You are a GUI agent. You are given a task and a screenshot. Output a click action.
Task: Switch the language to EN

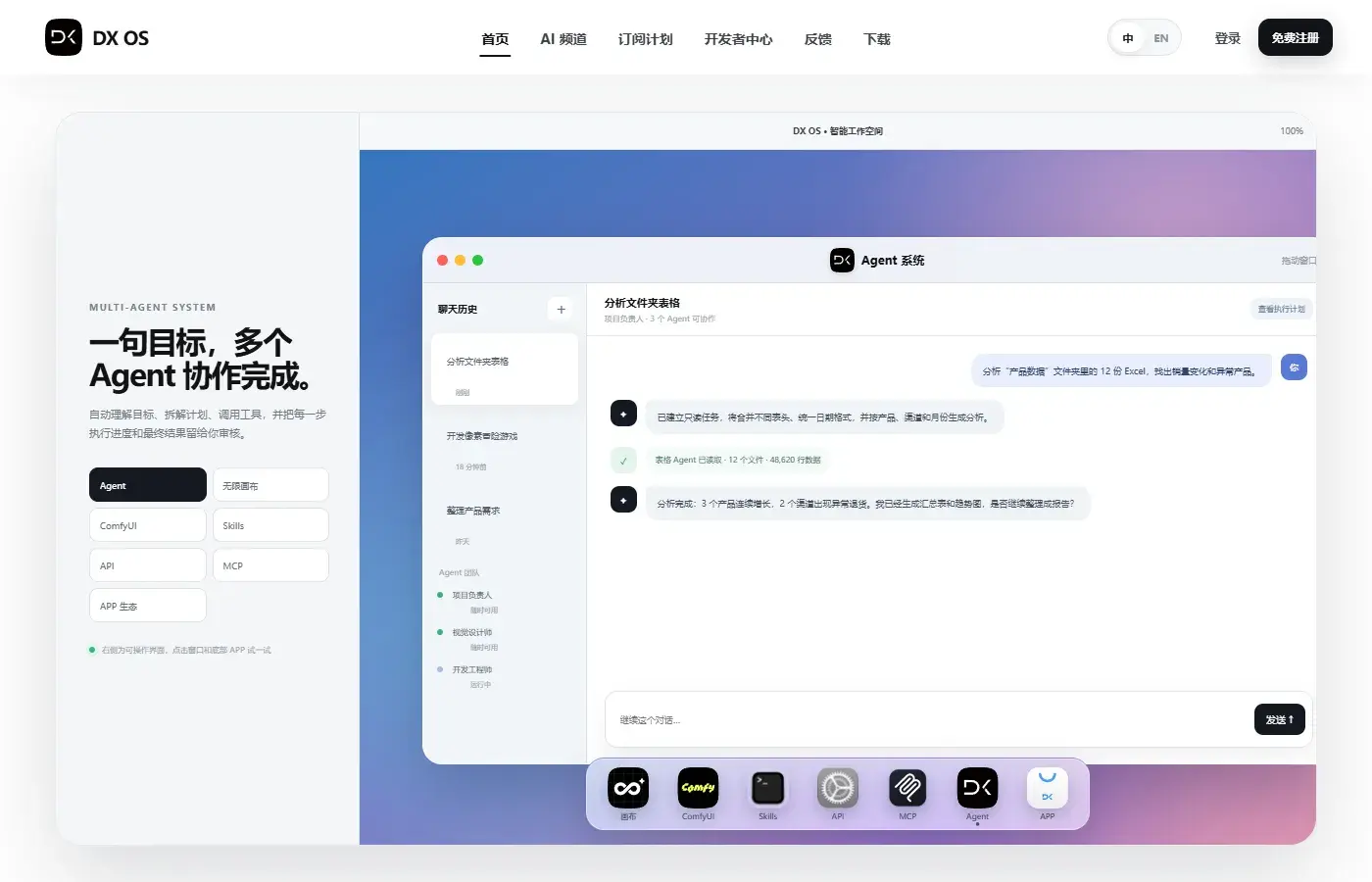(x=1161, y=38)
